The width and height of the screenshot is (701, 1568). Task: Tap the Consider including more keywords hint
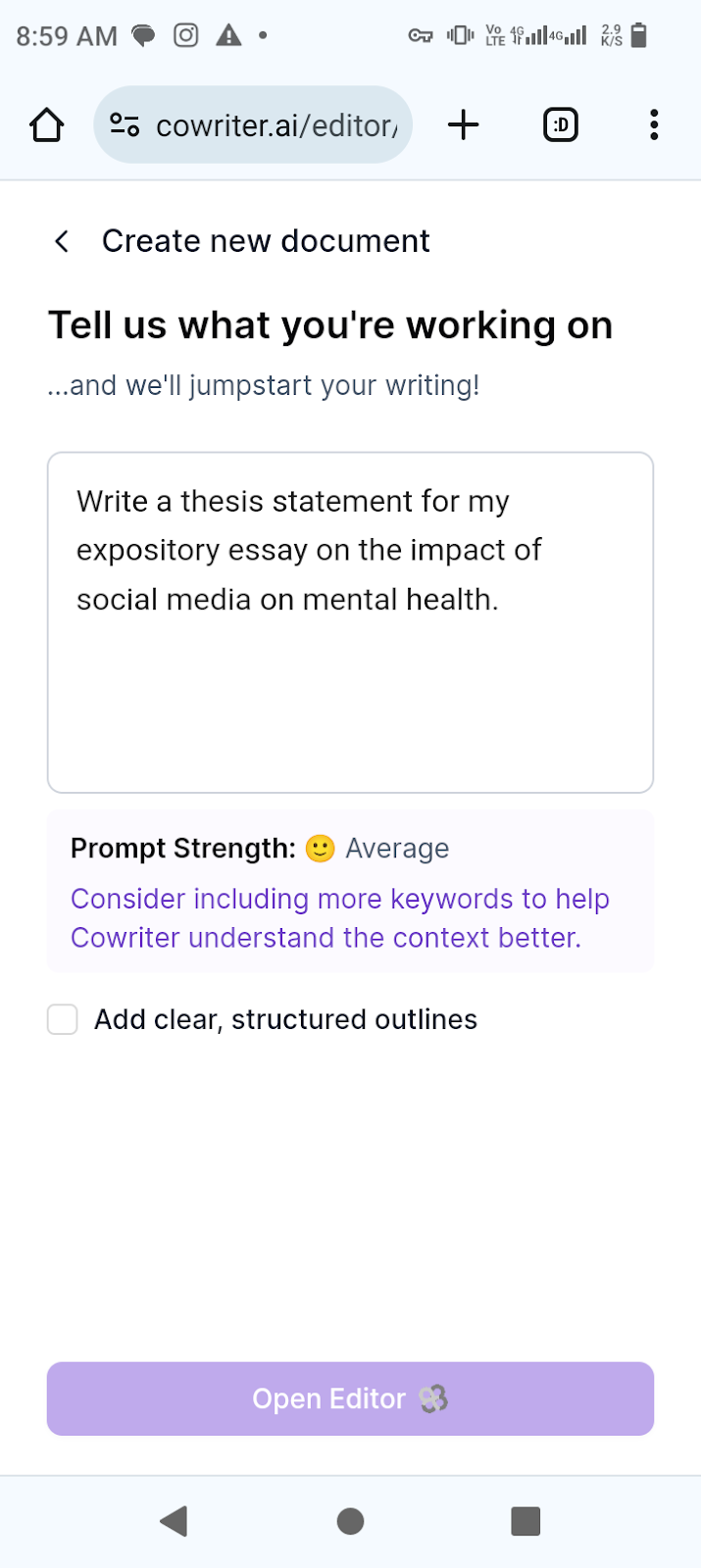(x=340, y=918)
